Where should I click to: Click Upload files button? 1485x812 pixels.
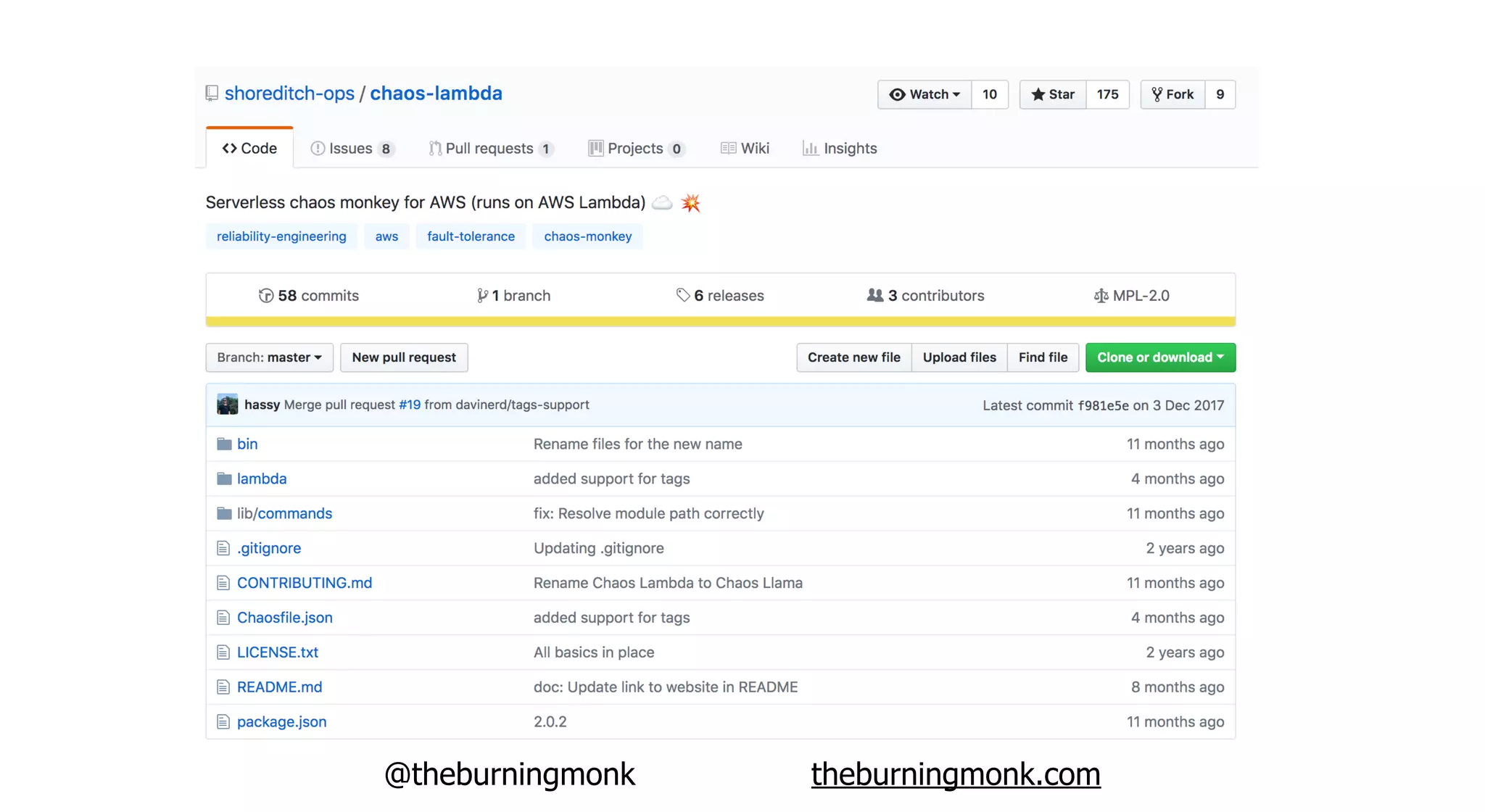click(959, 357)
